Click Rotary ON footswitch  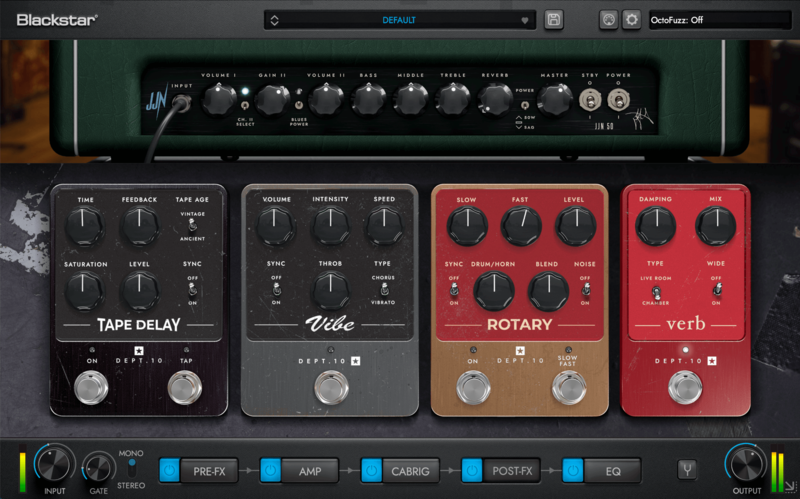pos(473,388)
